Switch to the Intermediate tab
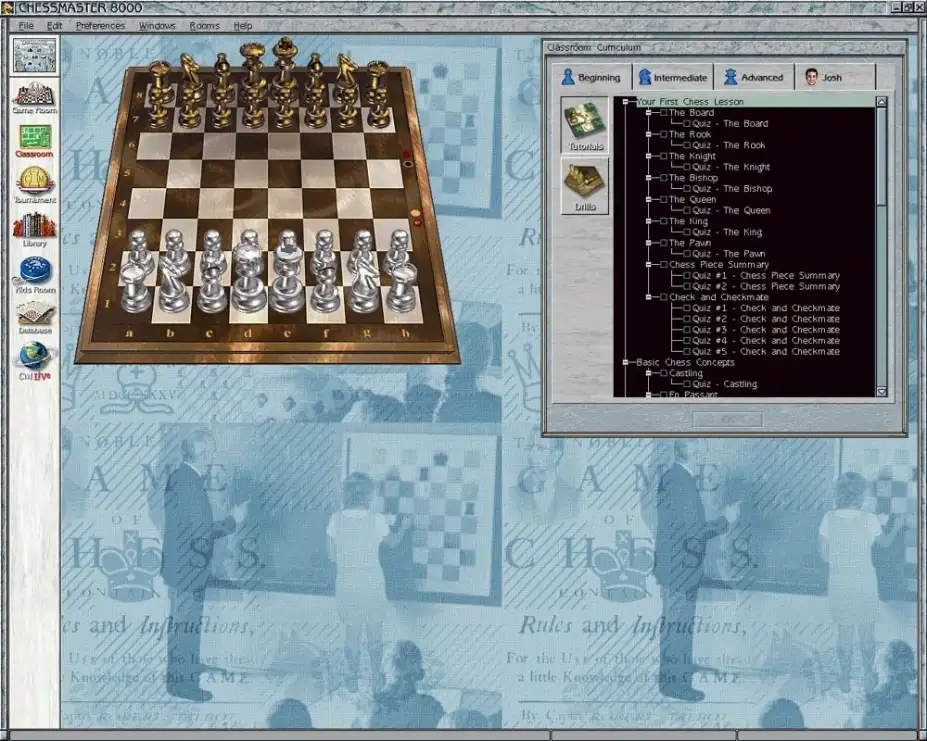The image size is (927, 741). pos(673,77)
